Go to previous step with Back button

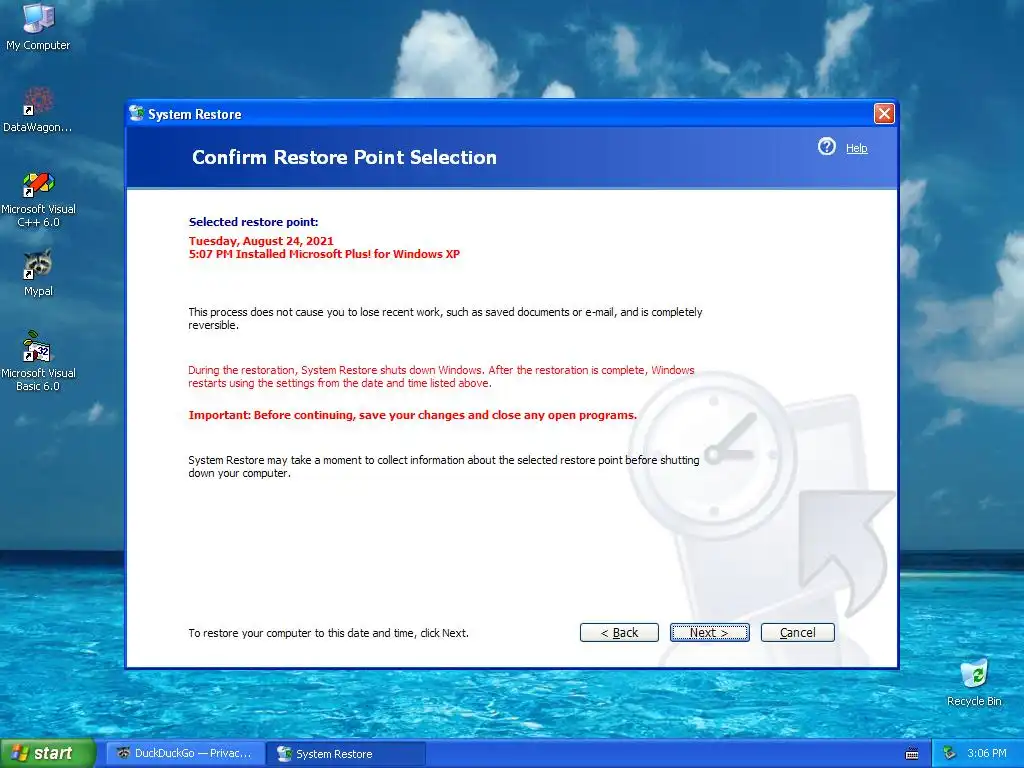[x=619, y=632]
